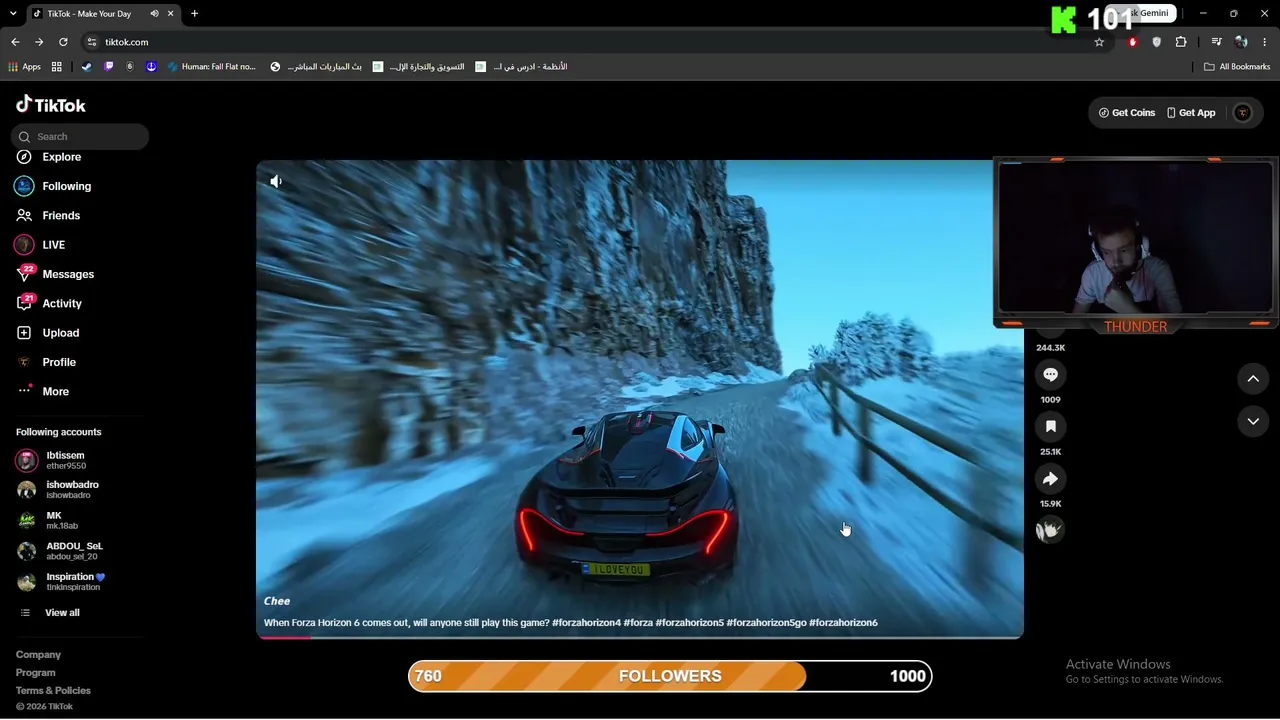Select the Following sidebar item
Image resolution: width=1280 pixels, height=720 pixels.
(x=54, y=186)
